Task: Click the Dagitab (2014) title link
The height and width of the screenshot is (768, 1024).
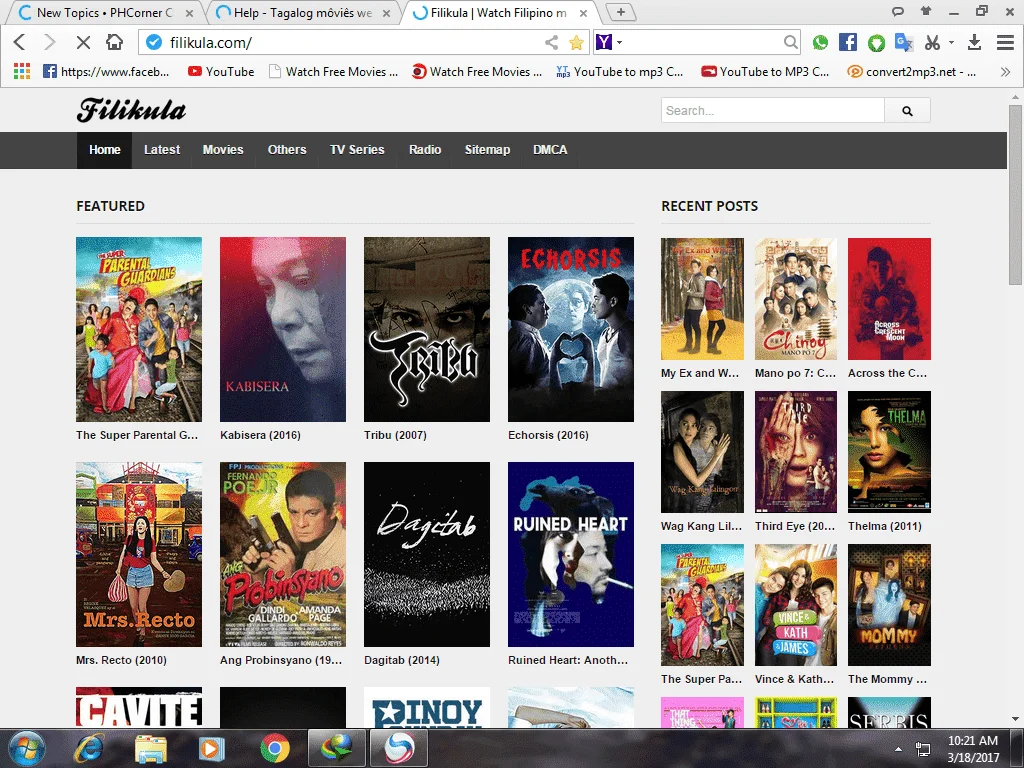Action: click(x=402, y=660)
